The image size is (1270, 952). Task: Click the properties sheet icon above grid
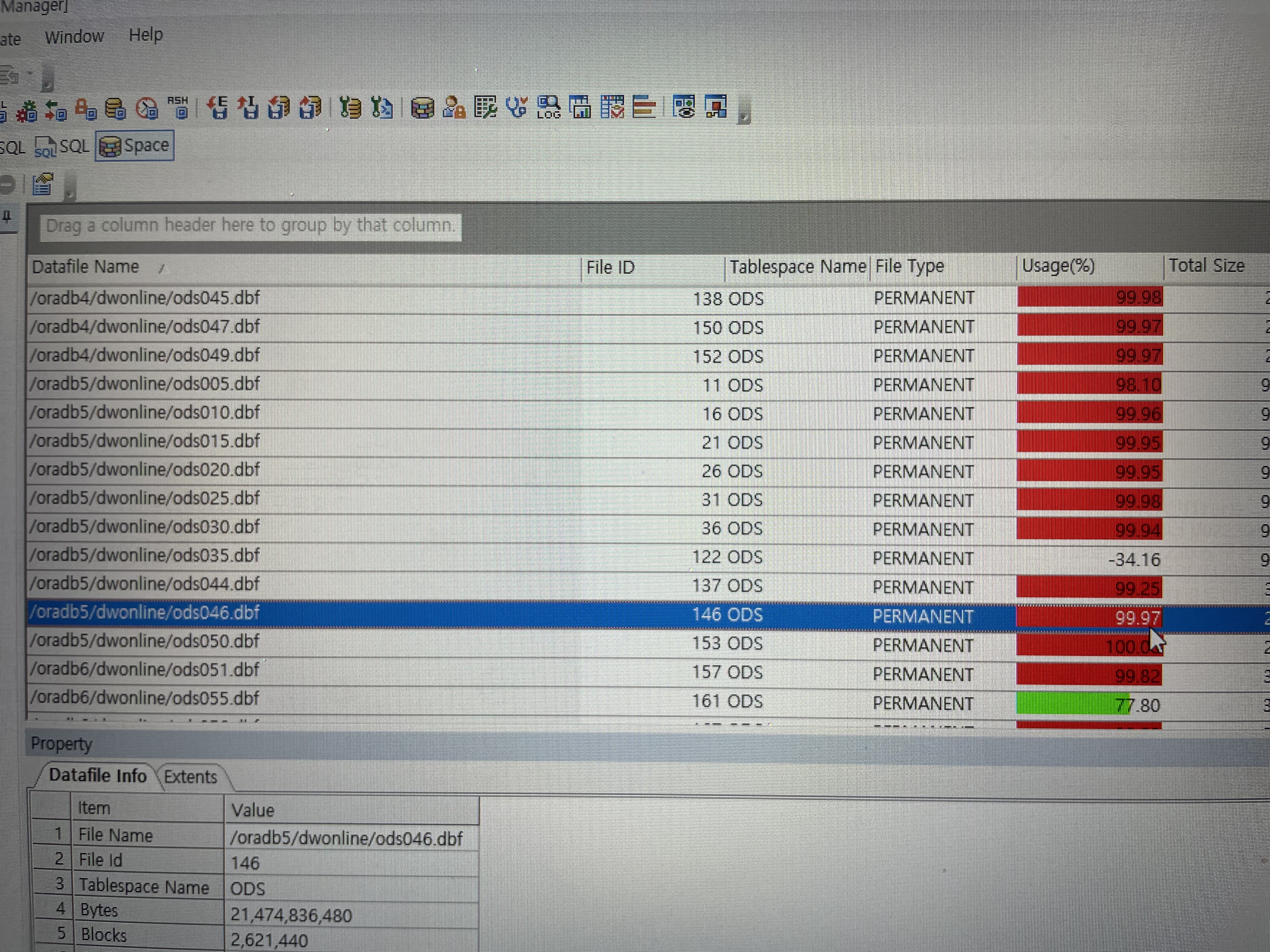pyautogui.click(x=43, y=185)
